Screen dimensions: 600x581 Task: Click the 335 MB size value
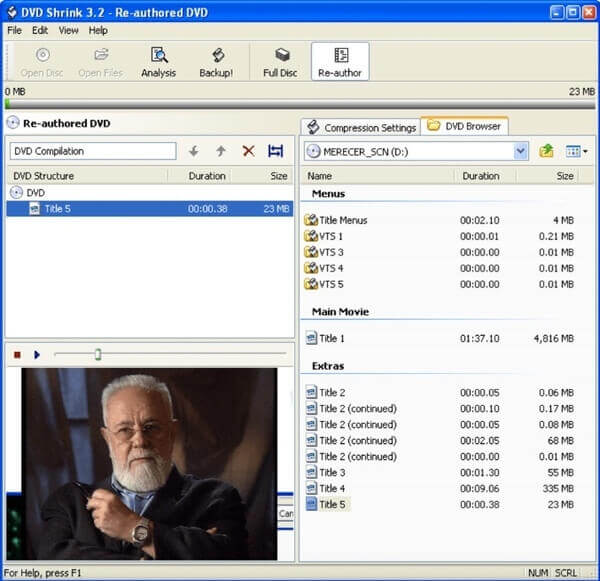[558, 489]
